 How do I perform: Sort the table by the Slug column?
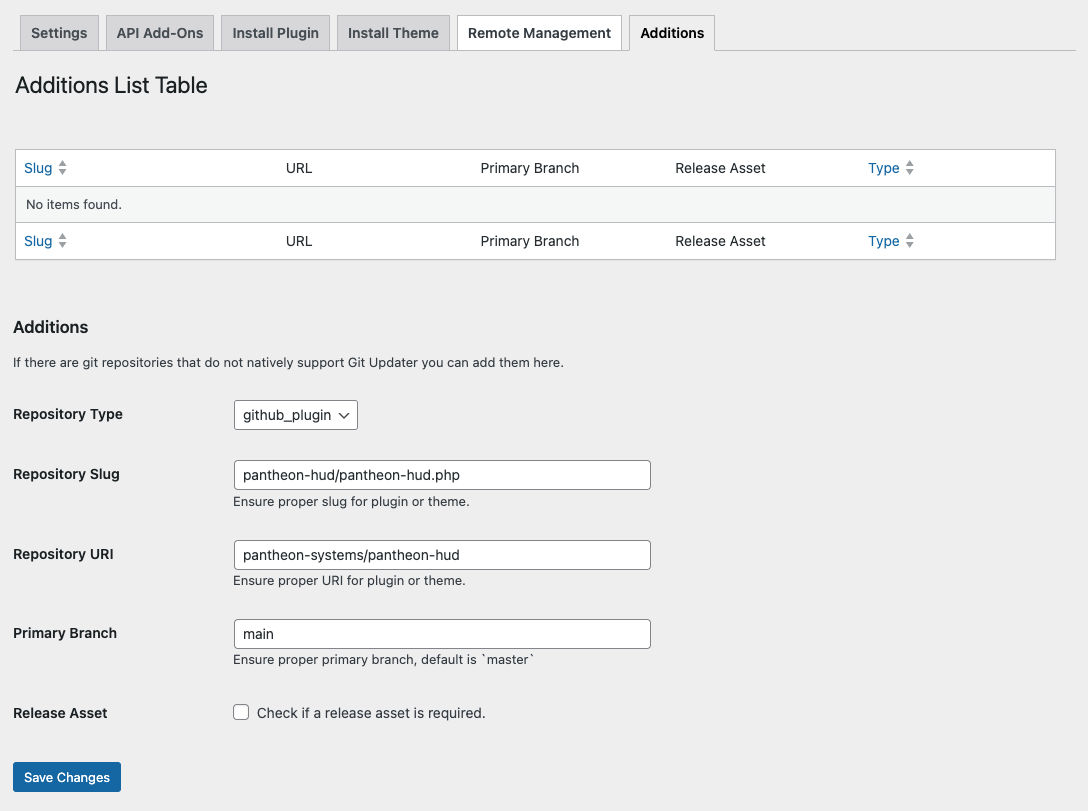(x=37, y=168)
